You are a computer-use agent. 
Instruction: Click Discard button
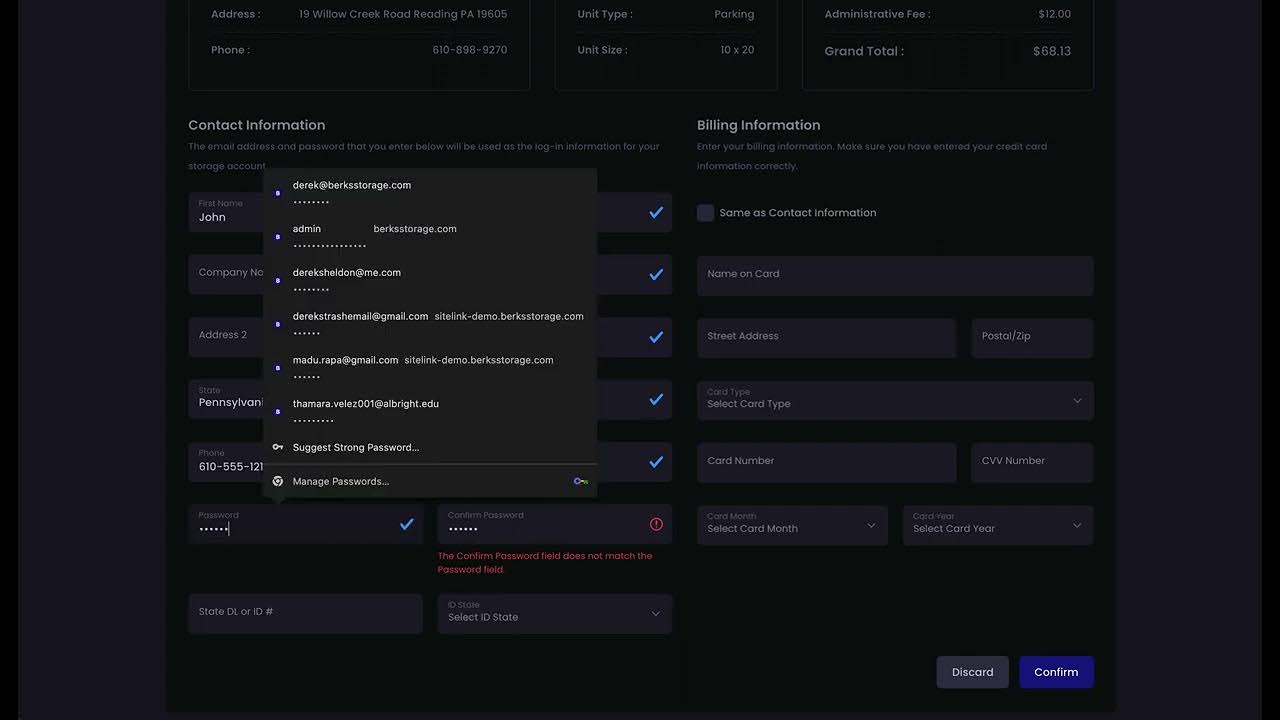coord(972,672)
